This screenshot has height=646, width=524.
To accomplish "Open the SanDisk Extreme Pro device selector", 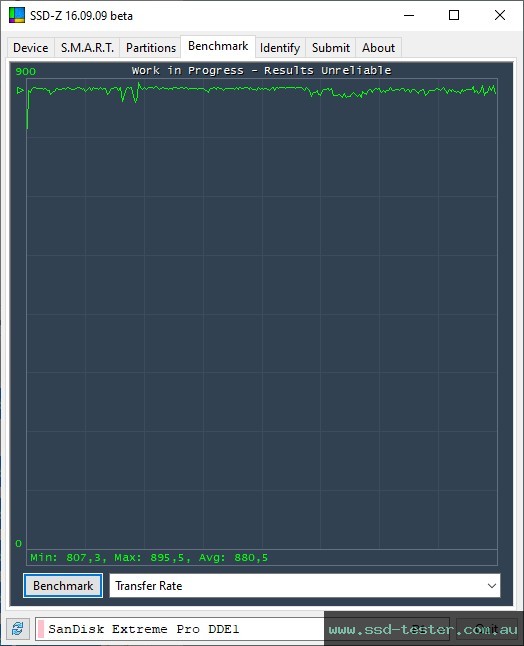I will point(180,629).
